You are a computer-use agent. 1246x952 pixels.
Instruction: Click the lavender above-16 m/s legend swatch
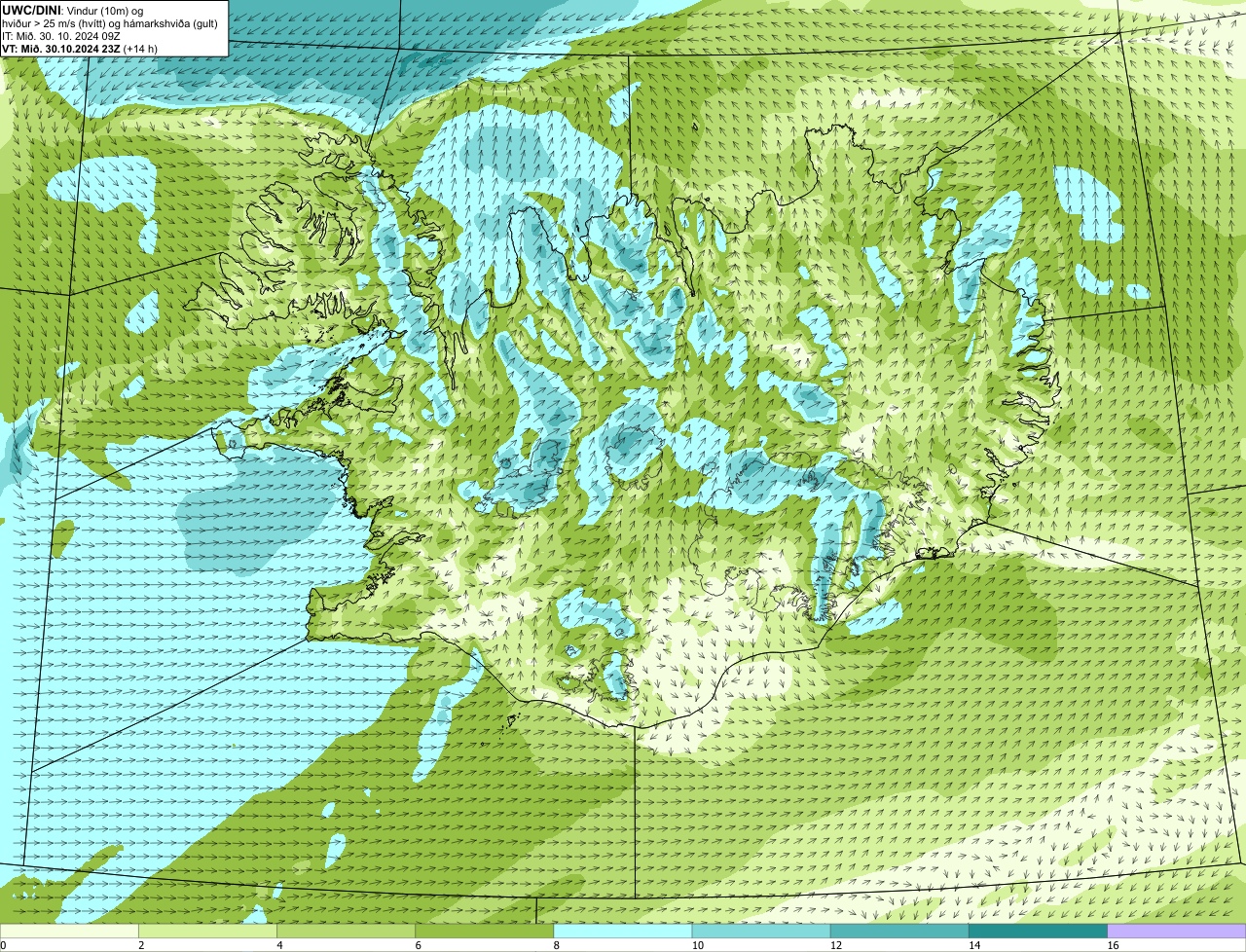(x=1177, y=931)
